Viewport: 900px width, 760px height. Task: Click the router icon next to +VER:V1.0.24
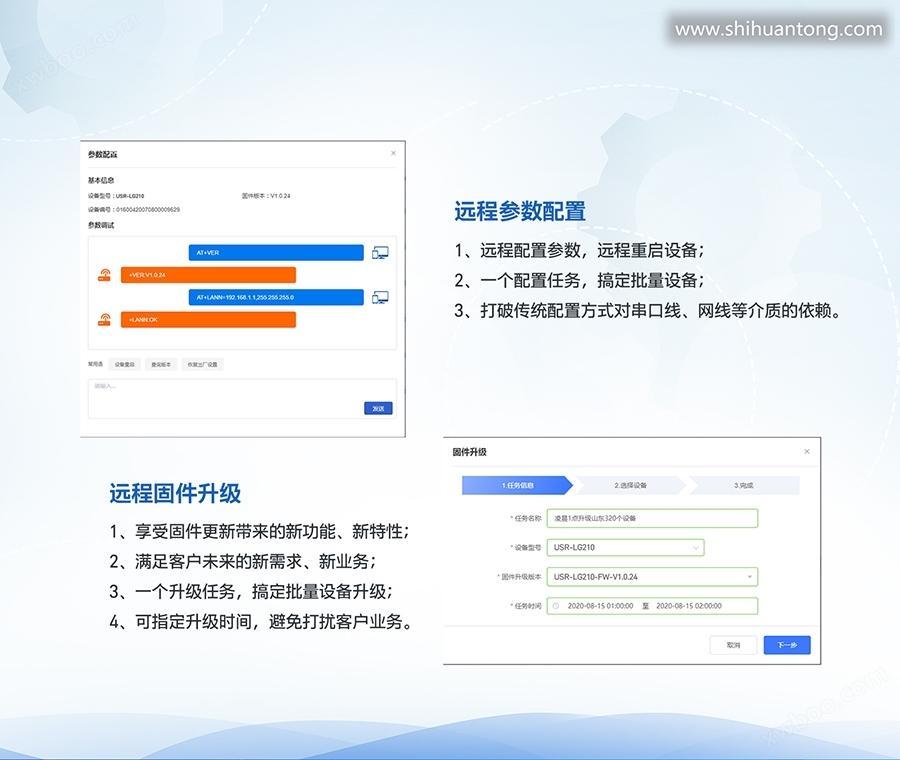[x=104, y=275]
